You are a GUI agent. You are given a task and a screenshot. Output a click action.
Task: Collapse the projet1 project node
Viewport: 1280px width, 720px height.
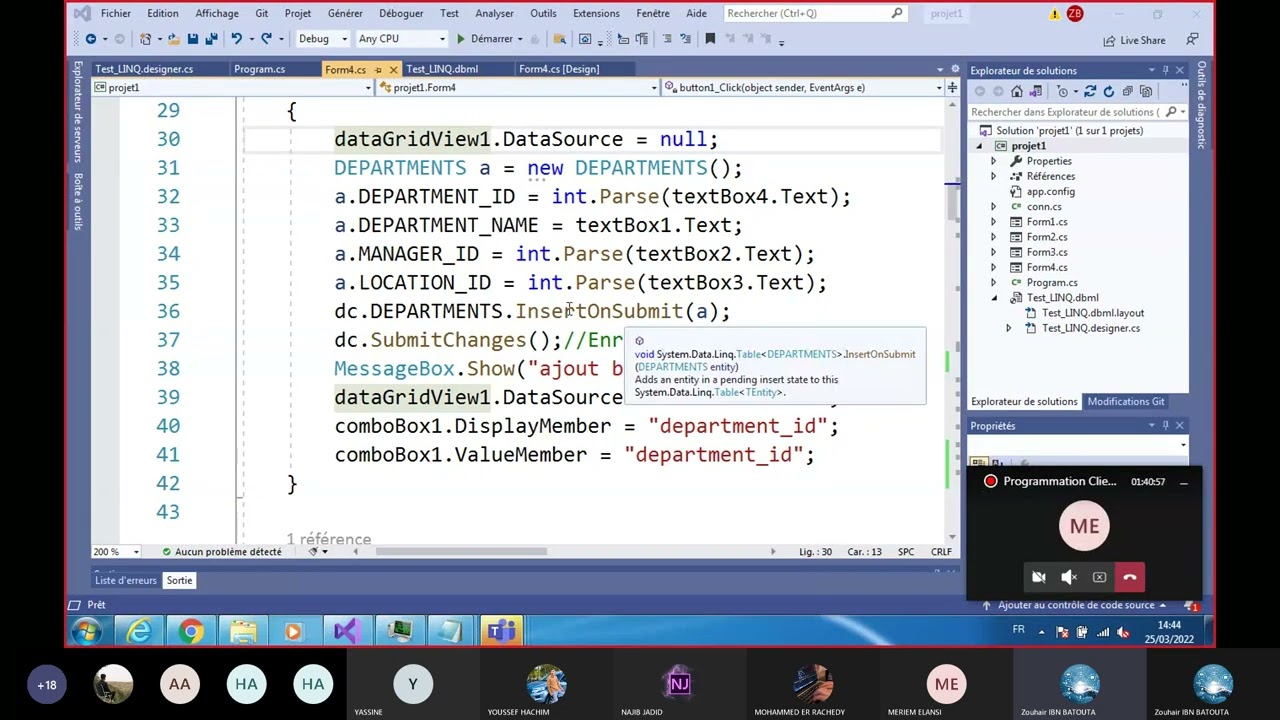980,146
